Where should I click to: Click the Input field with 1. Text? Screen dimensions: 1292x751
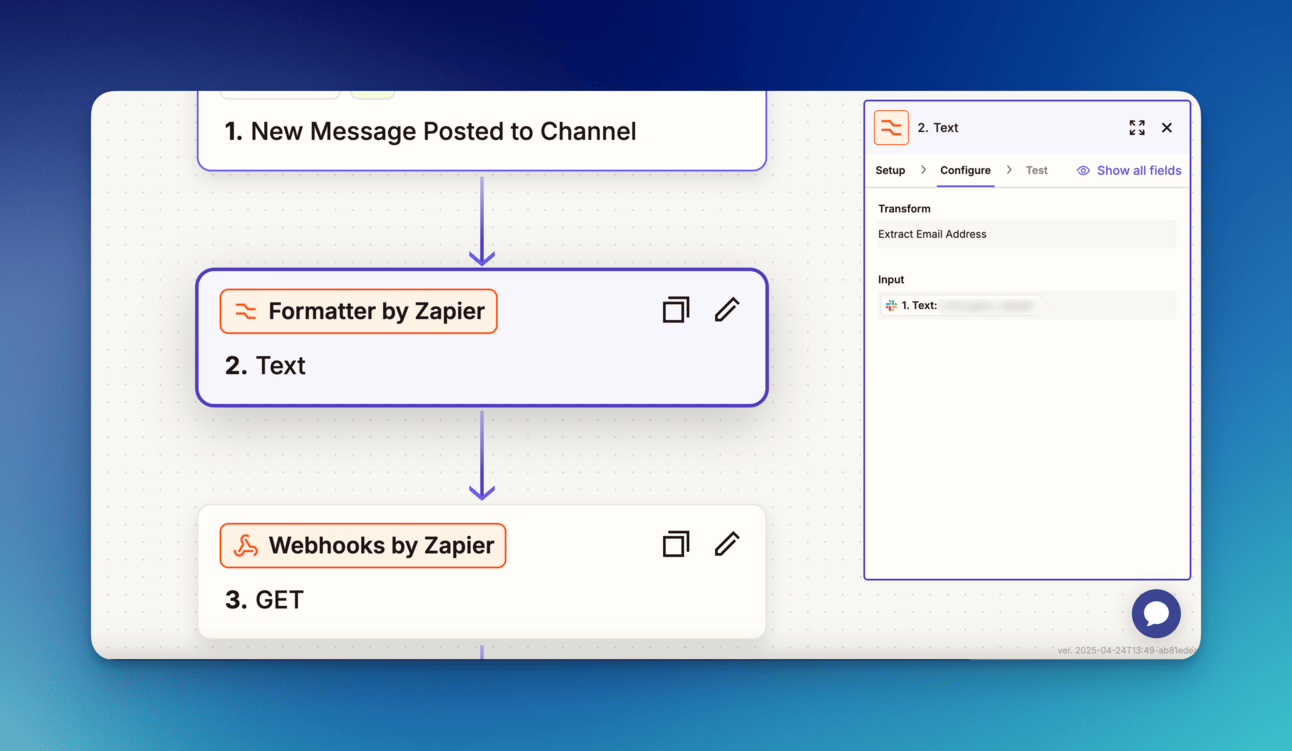tap(1027, 305)
